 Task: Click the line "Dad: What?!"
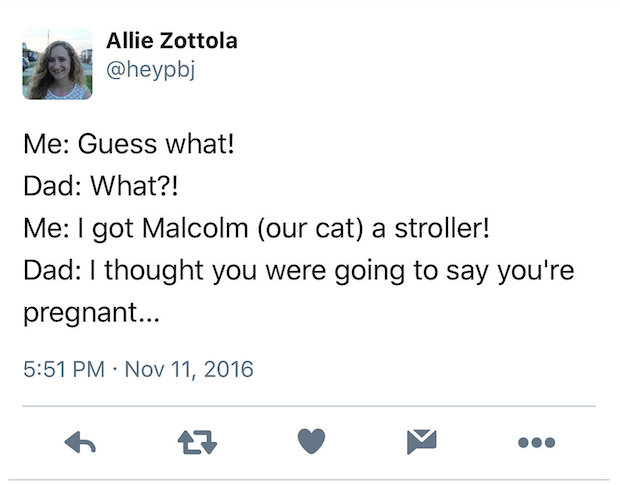[x=104, y=187]
